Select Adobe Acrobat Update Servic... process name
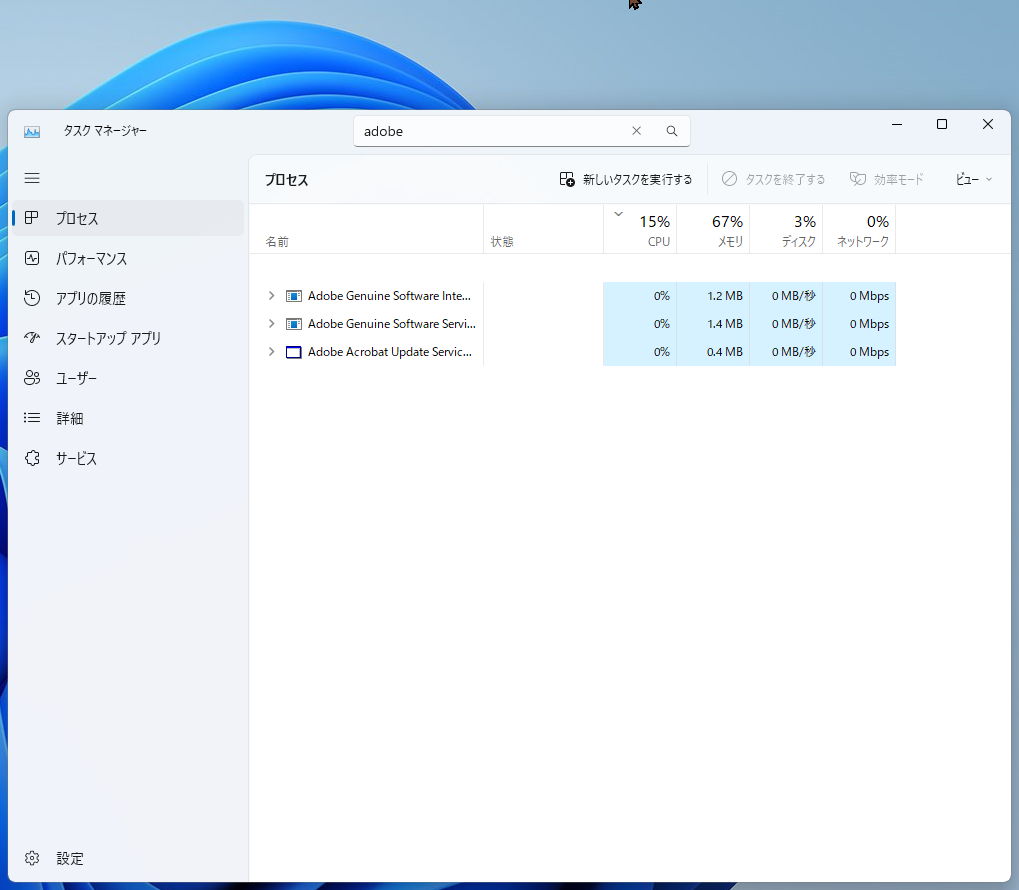The image size is (1019, 890). (x=390, y=352)
